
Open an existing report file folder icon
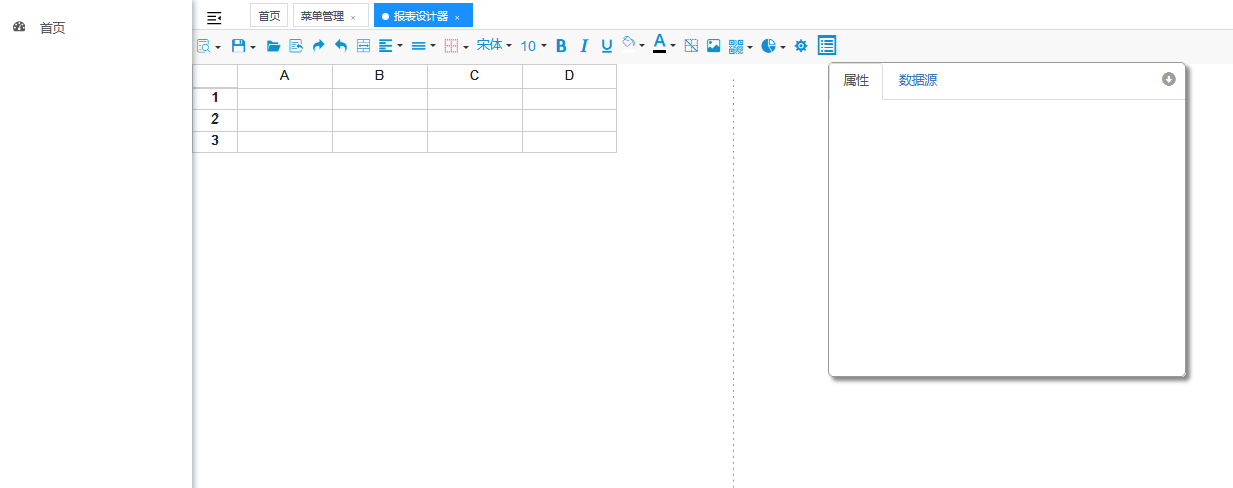coord(273,46)
